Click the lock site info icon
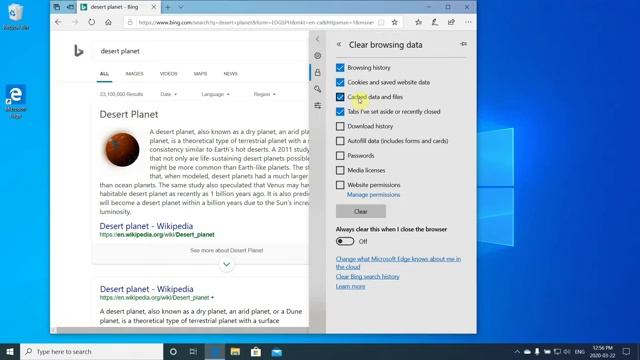Screen dimensions: 640x360 pyautogui.click(x=130, y=22)
